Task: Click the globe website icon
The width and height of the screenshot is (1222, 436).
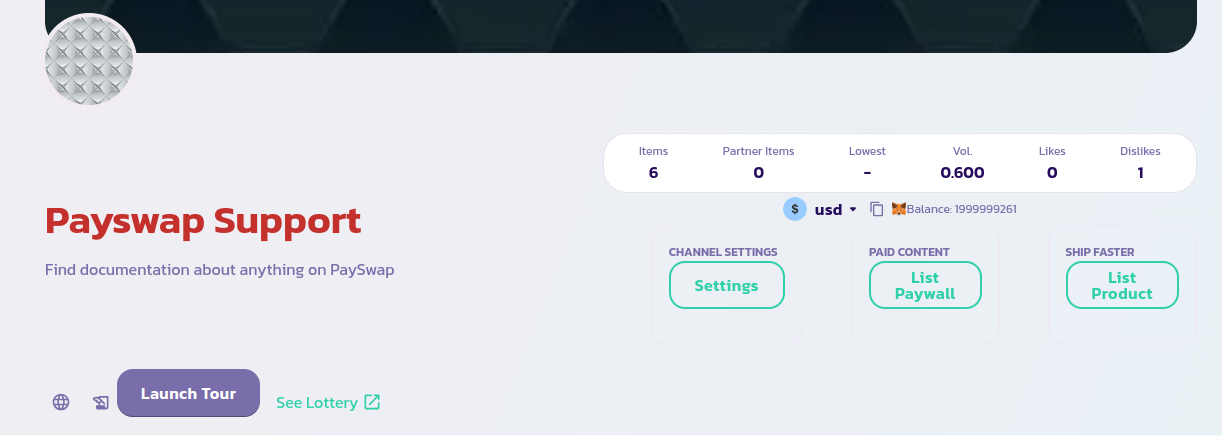Action: [x=61, y=402]
